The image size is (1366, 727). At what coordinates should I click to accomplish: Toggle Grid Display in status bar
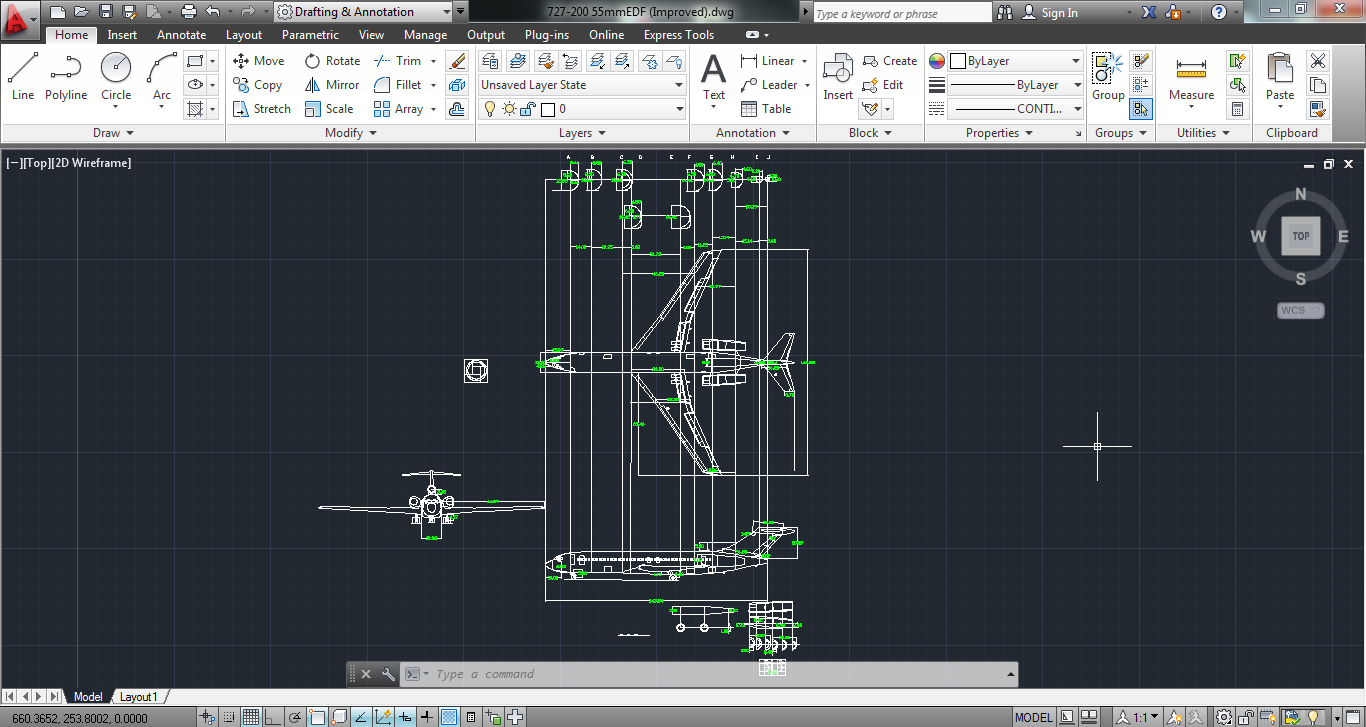pos(251,717)
